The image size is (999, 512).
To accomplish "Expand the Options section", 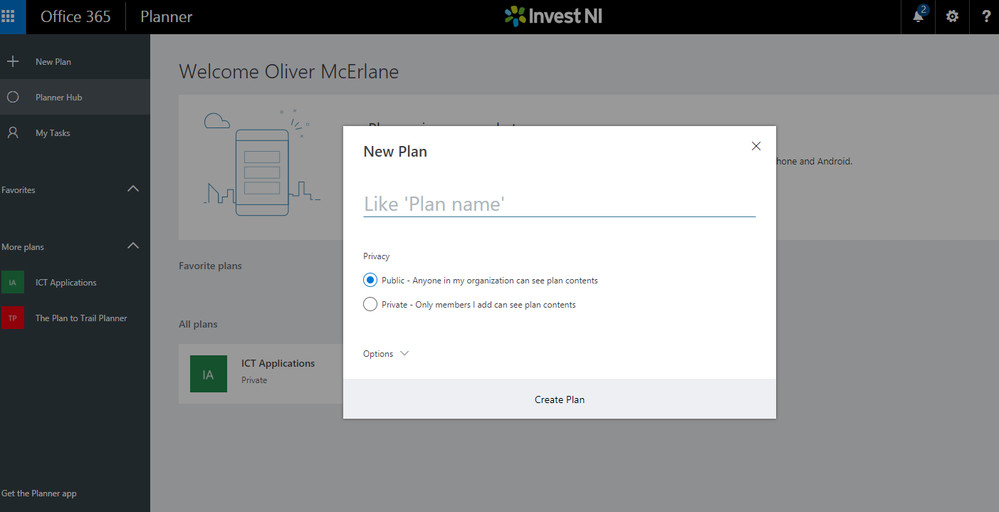I will click(x=385, y=353).
